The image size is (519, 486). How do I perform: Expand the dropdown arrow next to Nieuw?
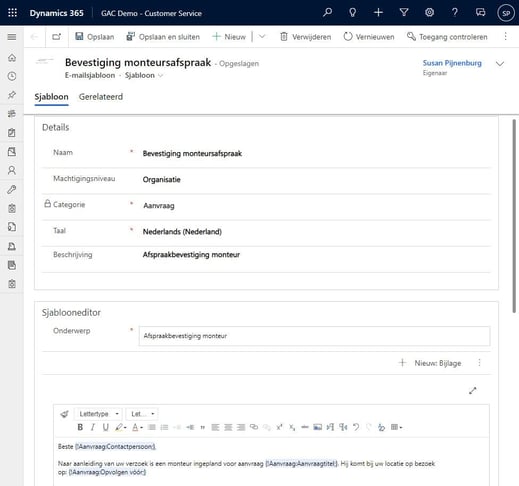pos(262,37)
